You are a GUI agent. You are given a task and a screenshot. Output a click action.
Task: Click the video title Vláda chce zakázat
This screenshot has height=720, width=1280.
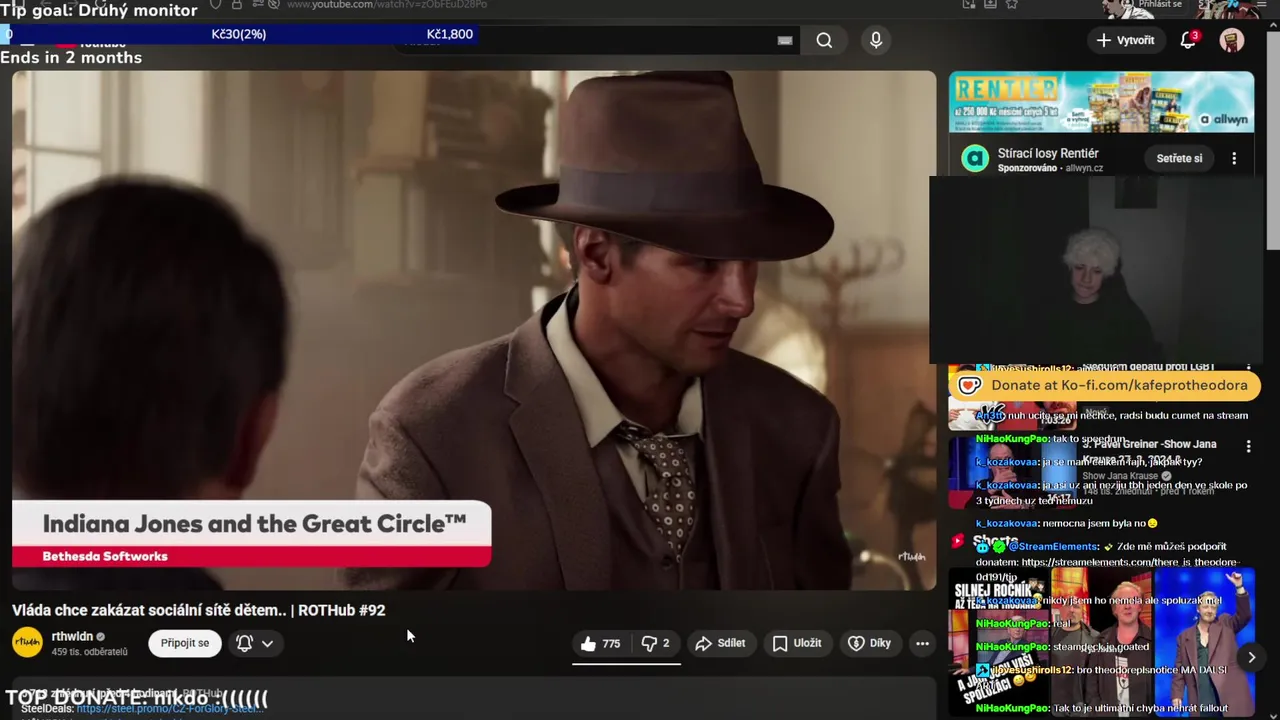[198, 610]
